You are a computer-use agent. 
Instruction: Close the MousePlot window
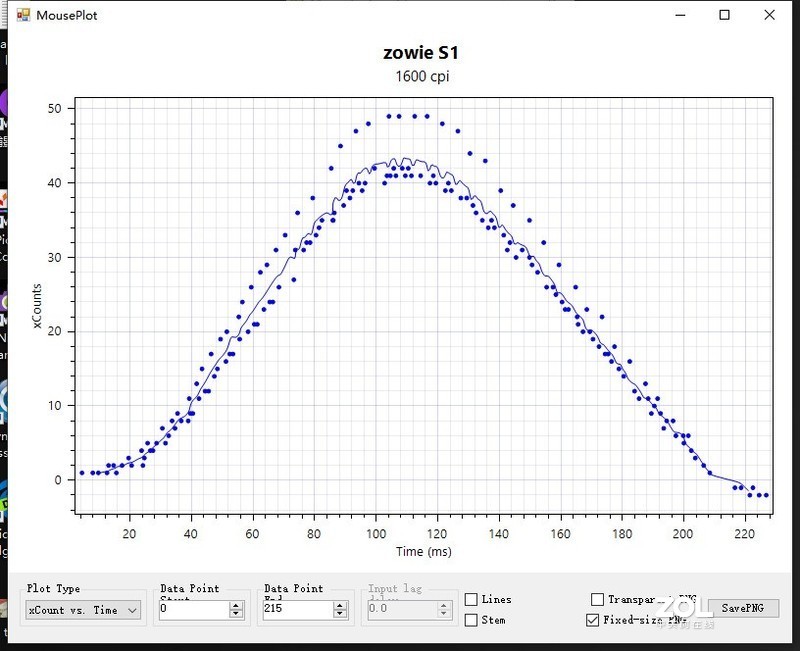pyautogui.click(x=769, y=15)
